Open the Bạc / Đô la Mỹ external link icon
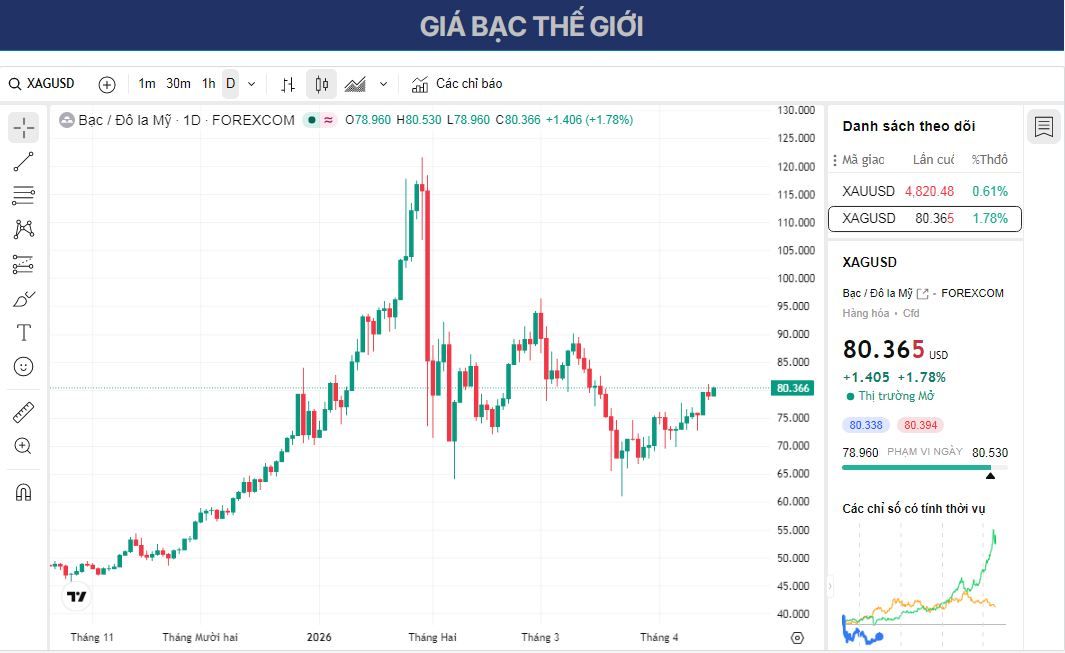The image size is (1065, 653). click(x=922, y=294)
